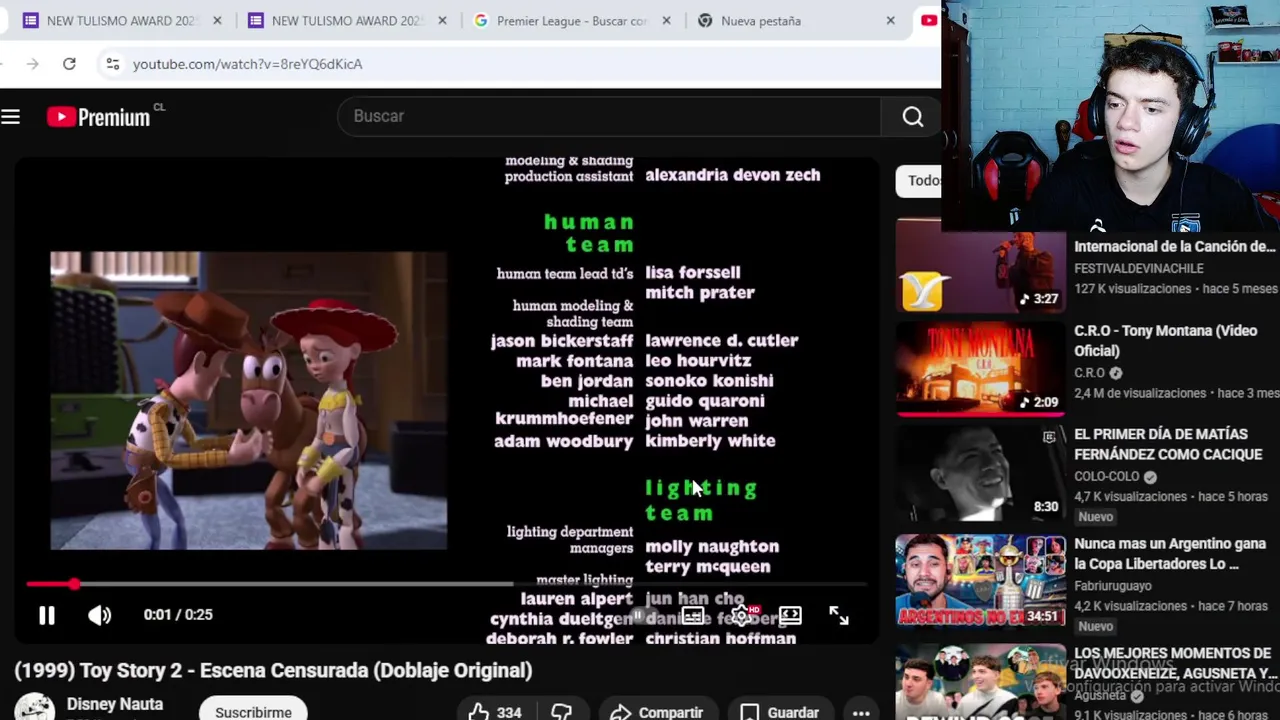Switch the player to theater mode
The width and height of the screenshot is (1280, 720).
(x=790, y=615)
